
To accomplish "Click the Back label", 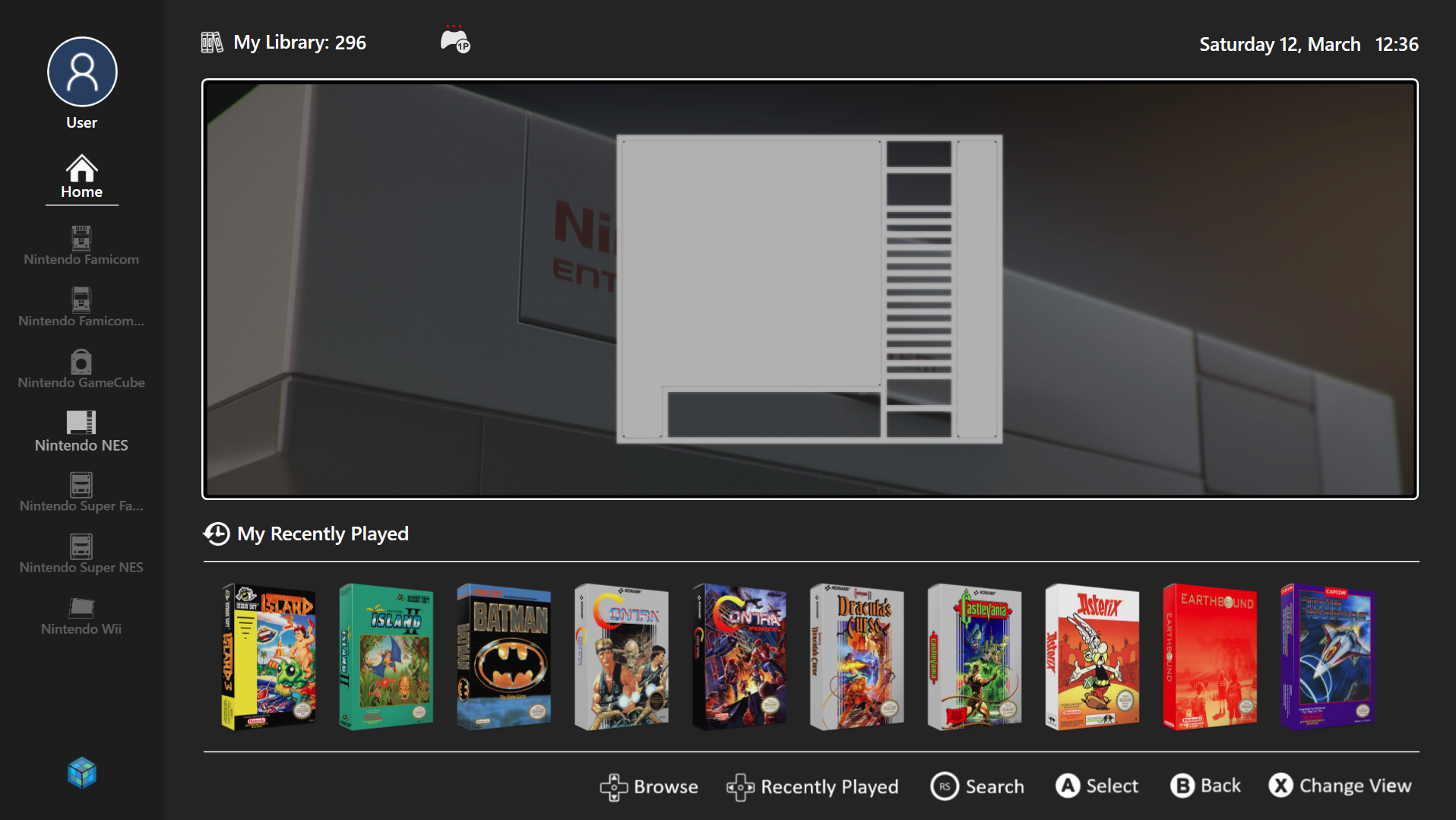I will [x=1220, y=786].
